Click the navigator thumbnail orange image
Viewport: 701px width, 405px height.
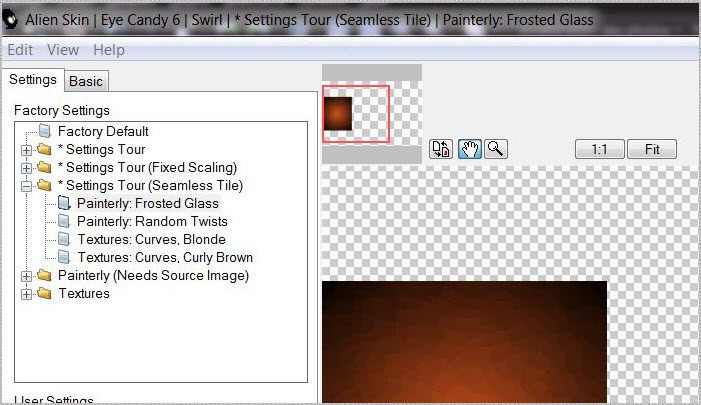(x=338, y=114)
